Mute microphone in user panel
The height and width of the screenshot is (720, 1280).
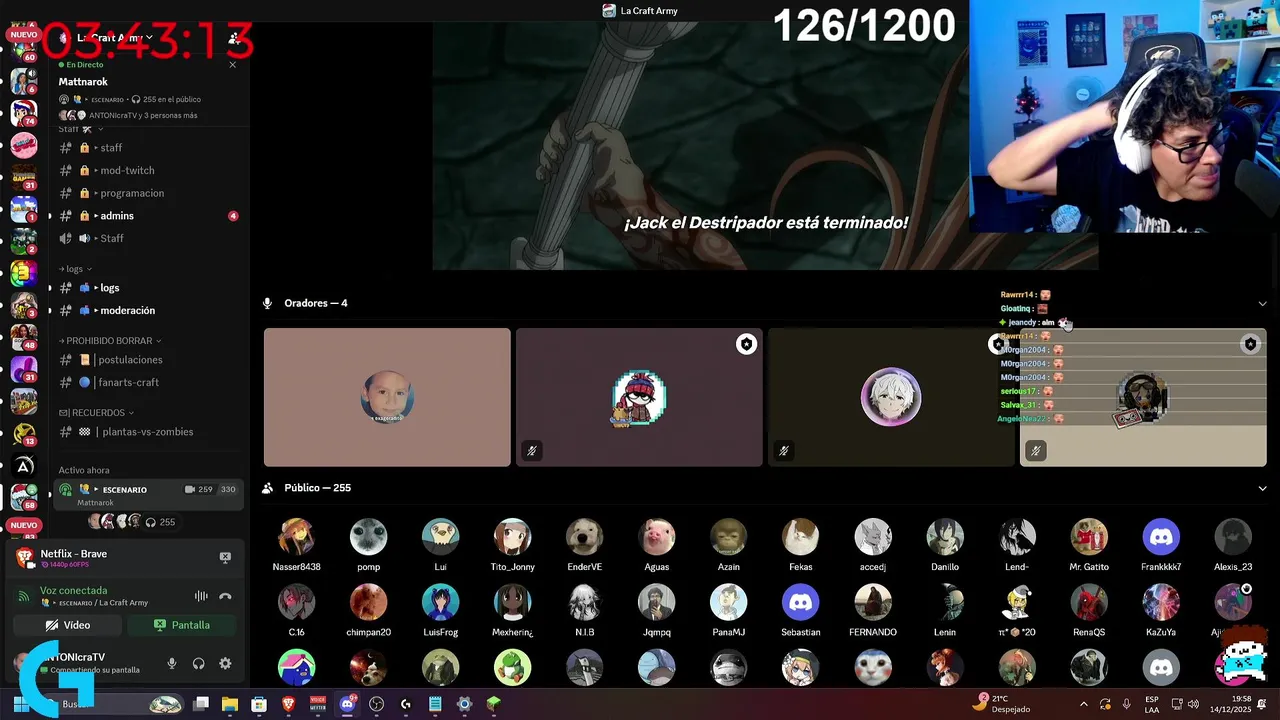pos(172,663)
